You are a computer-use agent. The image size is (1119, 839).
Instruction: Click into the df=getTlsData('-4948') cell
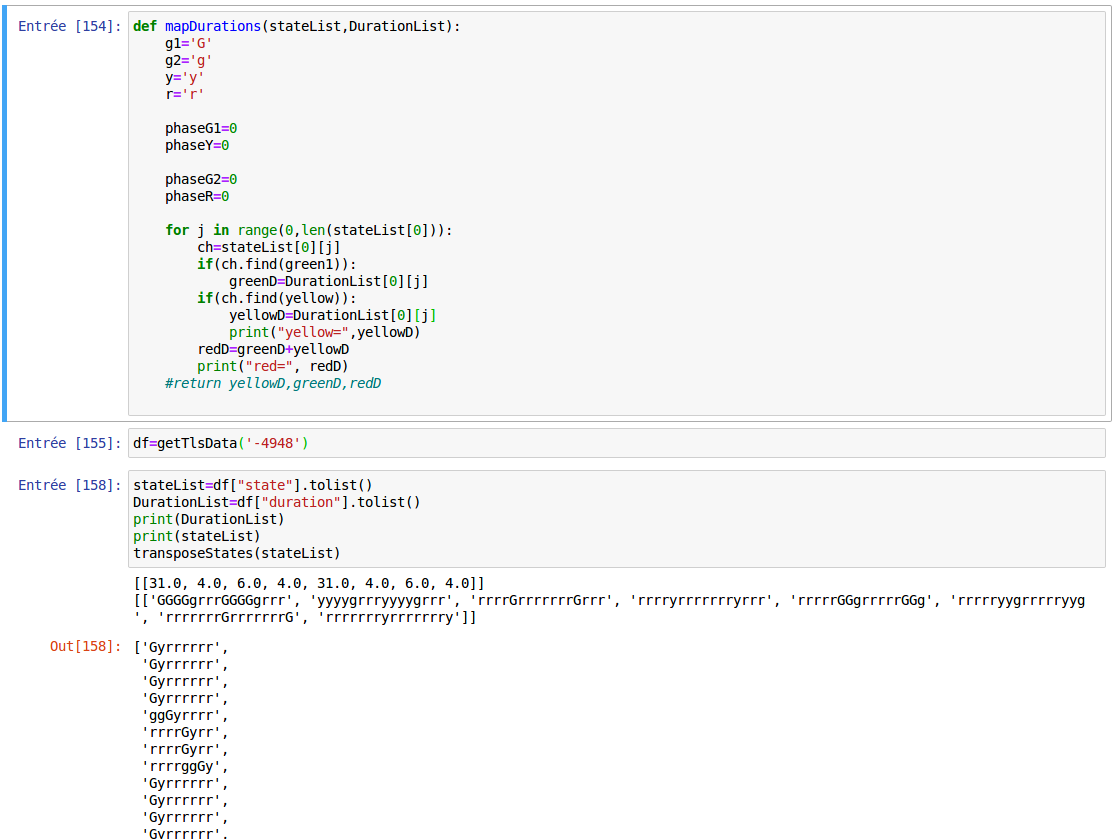pyautogui.click(x=226, y=443)
